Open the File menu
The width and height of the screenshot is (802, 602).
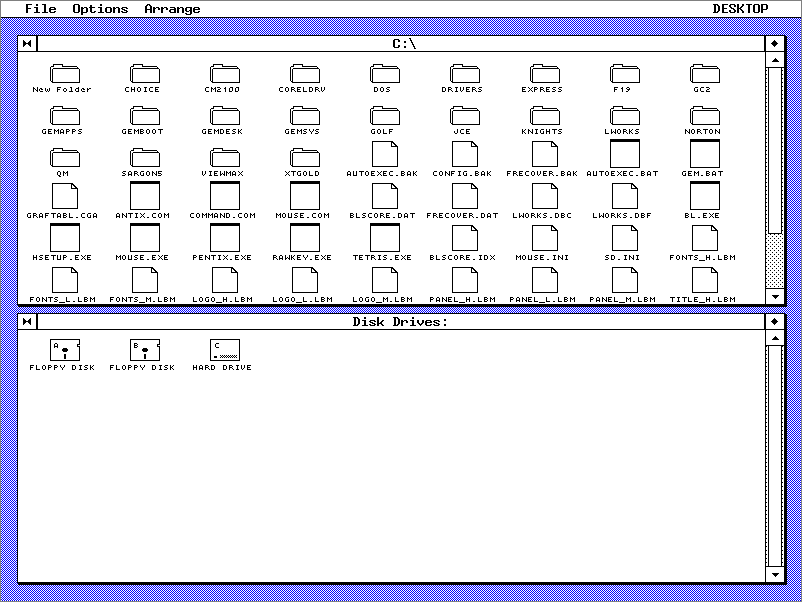pyautogui.click(x=39, y=8)
